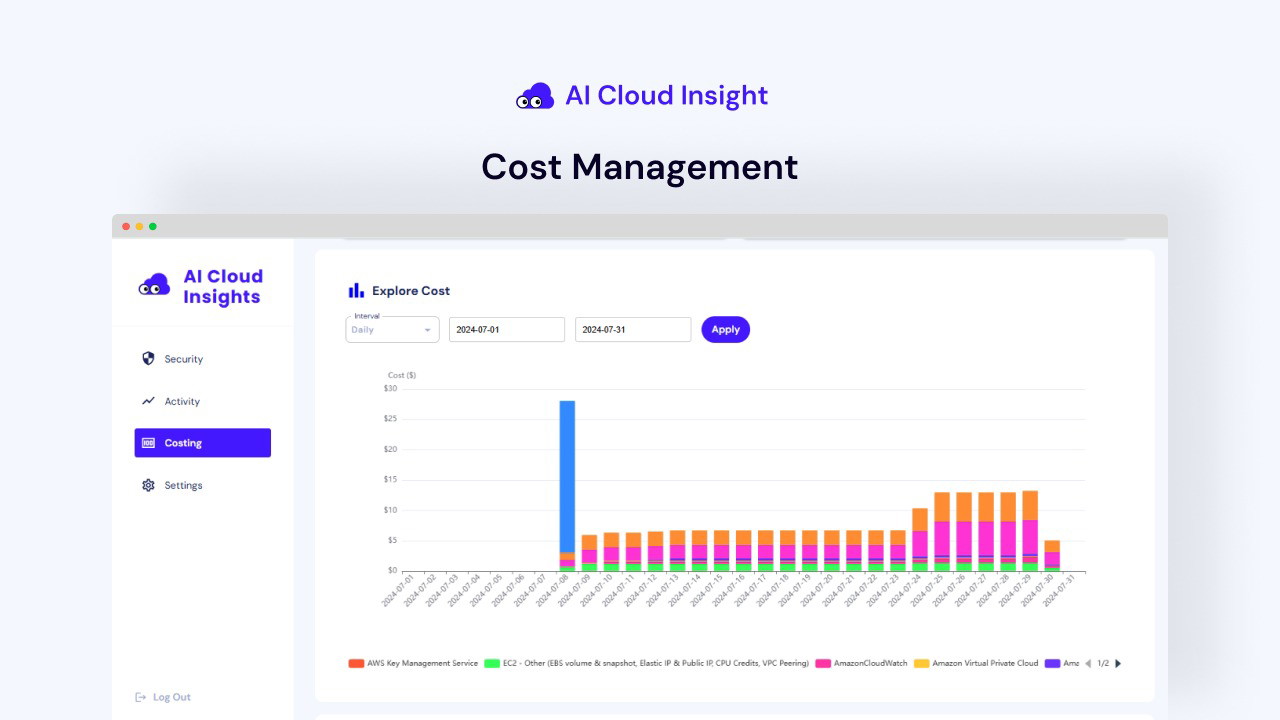The width and height of the screenshot is (1280, 720).
Task: Click the AI Cloud Insight header cloud logo
Action: click(535, 96)
